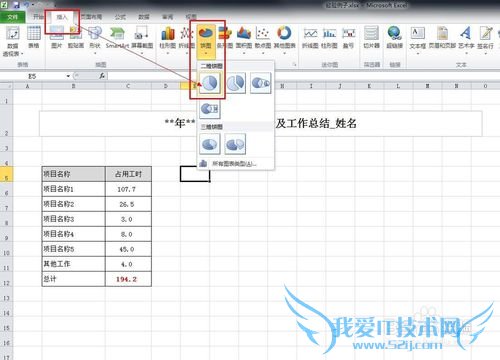Open the Scatter chart (散点图) menu

(263, 39)
